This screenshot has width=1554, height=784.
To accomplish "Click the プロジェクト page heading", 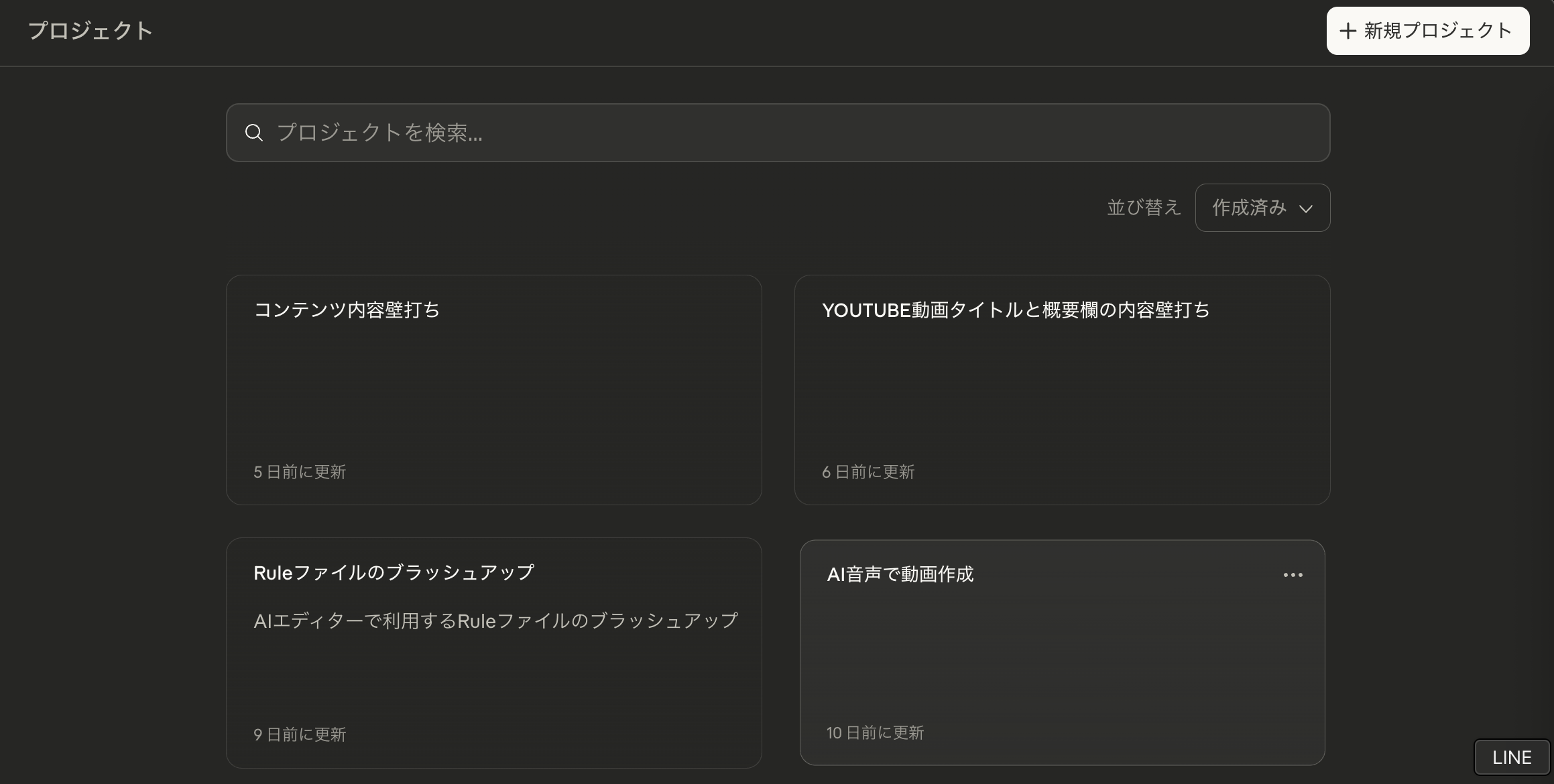I will pyautogui.click(x=91, y=31).
